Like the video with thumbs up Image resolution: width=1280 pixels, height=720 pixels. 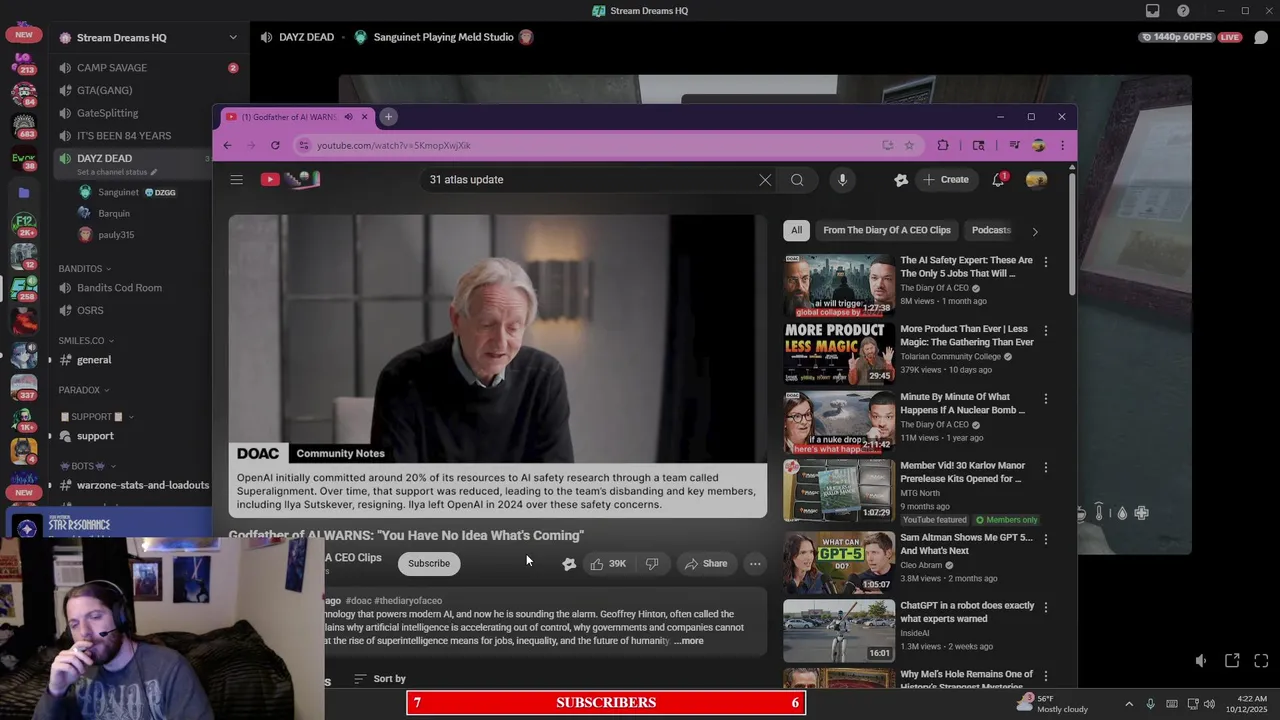click(608, 564)
